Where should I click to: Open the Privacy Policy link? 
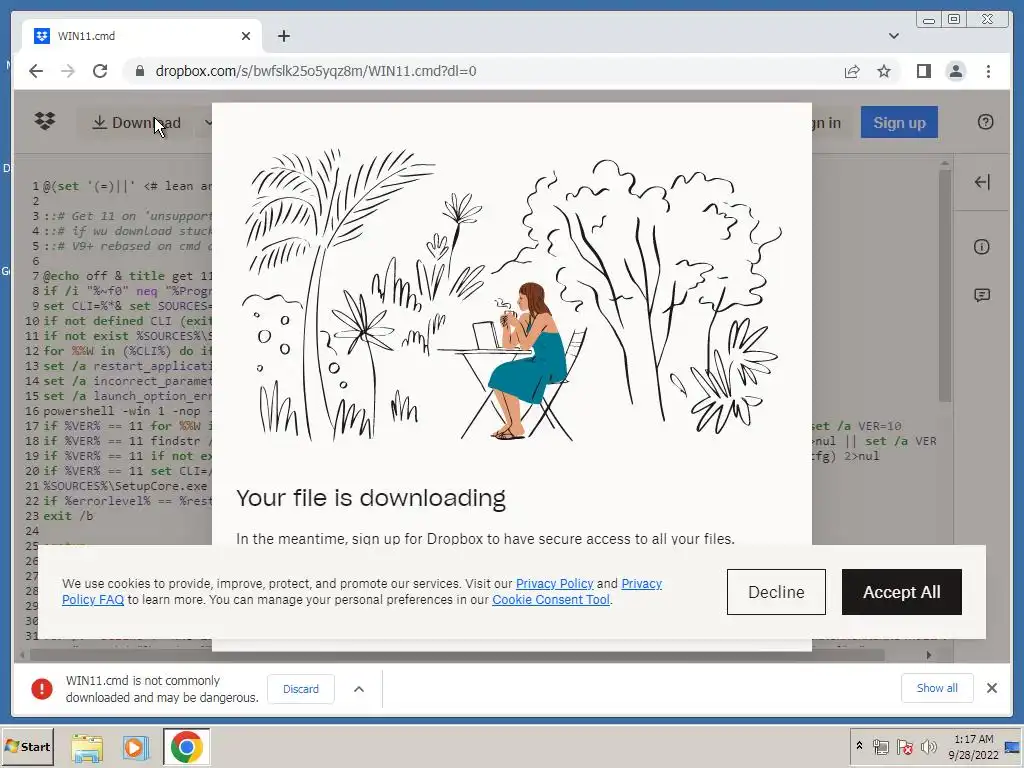pos(554,583)
